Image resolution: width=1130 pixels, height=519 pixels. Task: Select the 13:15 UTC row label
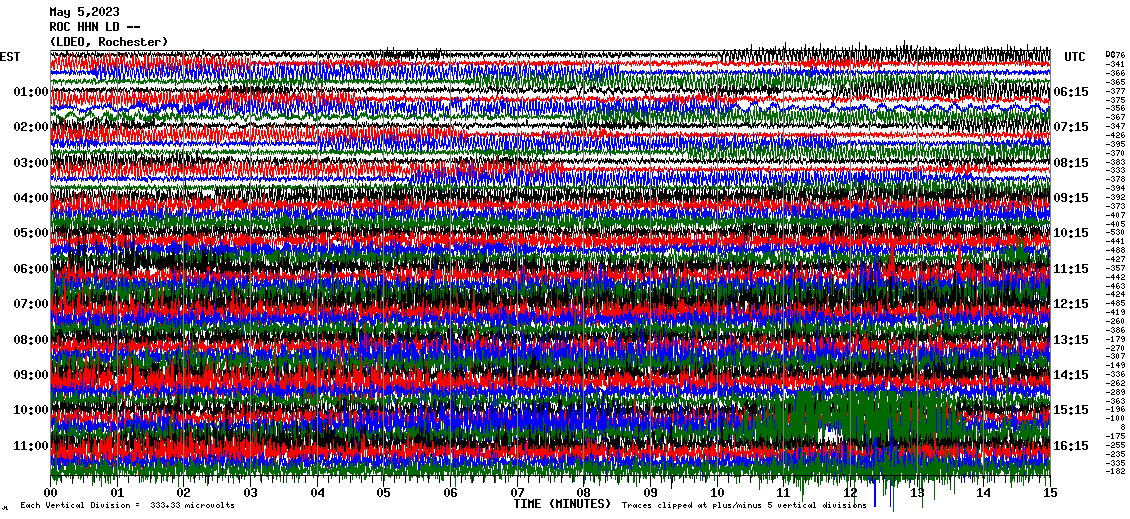point(1070,340)
